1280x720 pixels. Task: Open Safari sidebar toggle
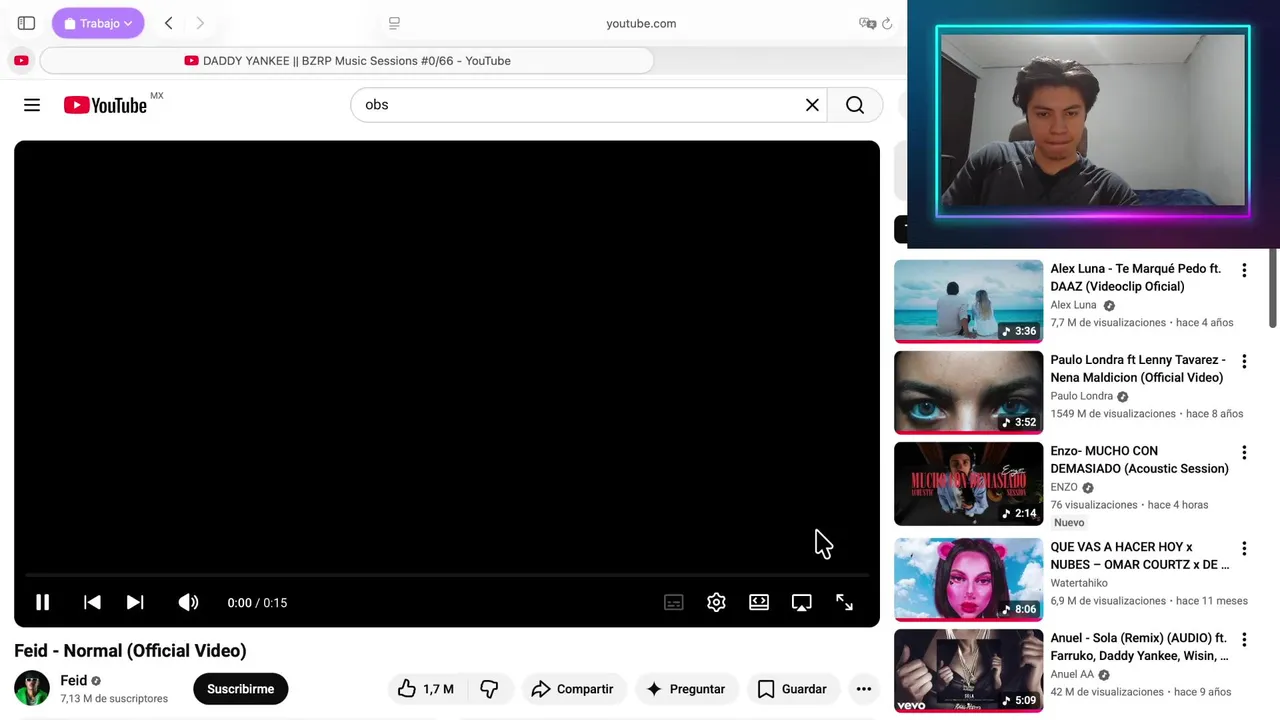coord(27,23)
